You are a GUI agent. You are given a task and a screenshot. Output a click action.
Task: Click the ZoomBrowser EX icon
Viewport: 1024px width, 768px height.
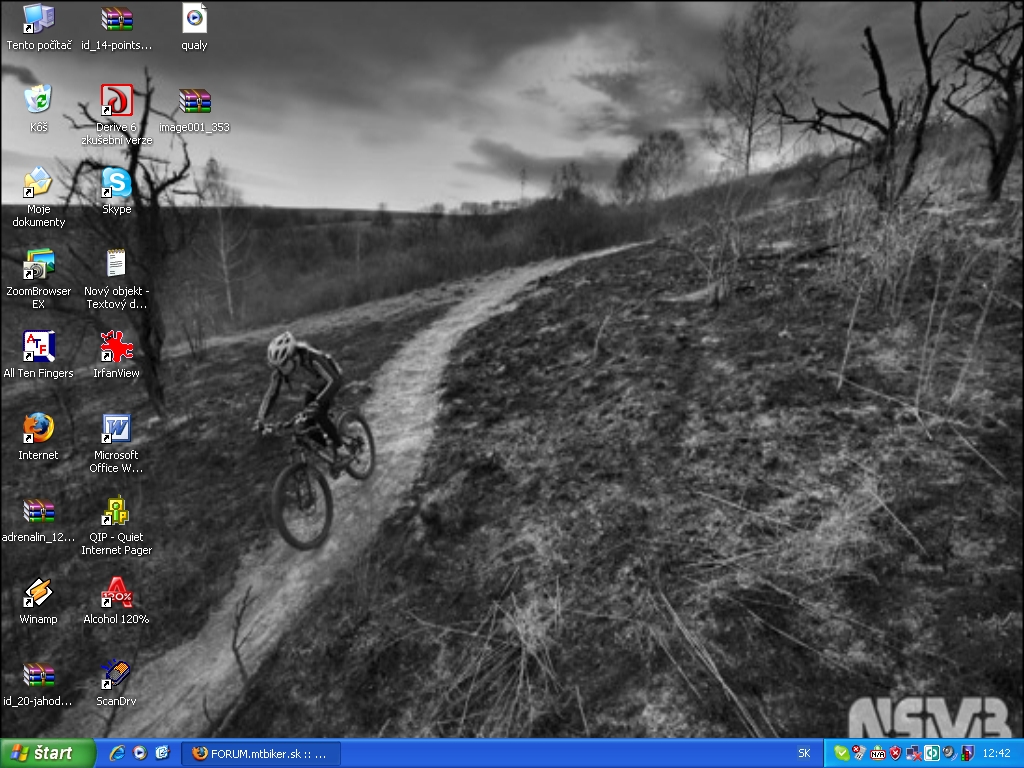tap(38, 265)
